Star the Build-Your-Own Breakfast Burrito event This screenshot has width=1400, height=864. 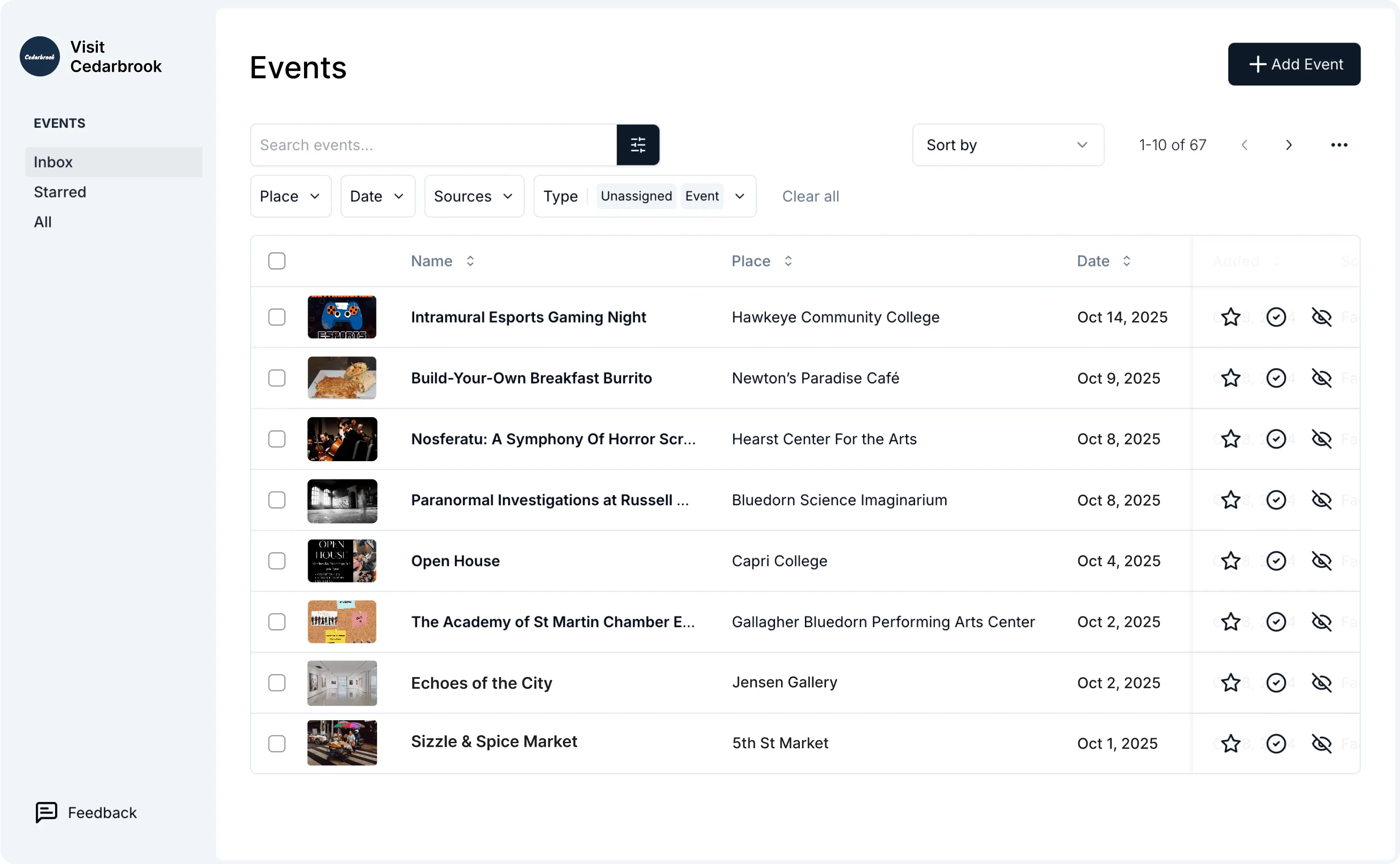coord(1231,378)
